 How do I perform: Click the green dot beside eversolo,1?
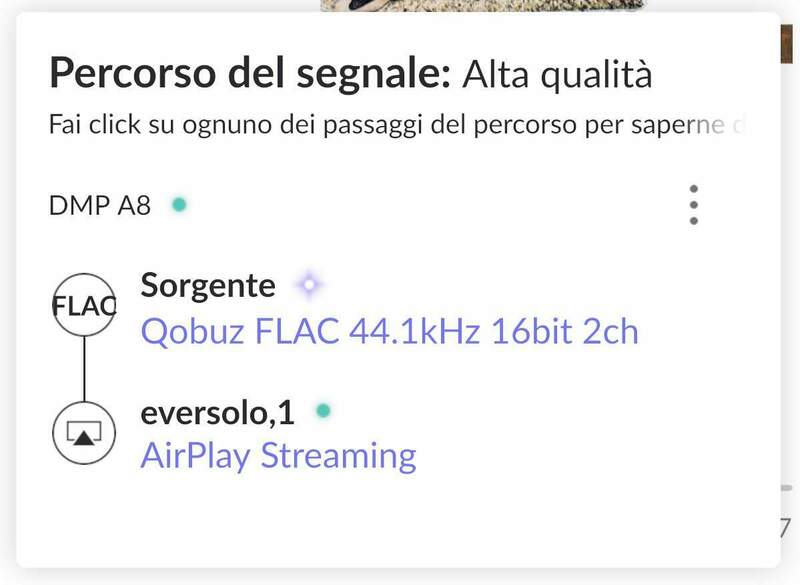point(322,410)
